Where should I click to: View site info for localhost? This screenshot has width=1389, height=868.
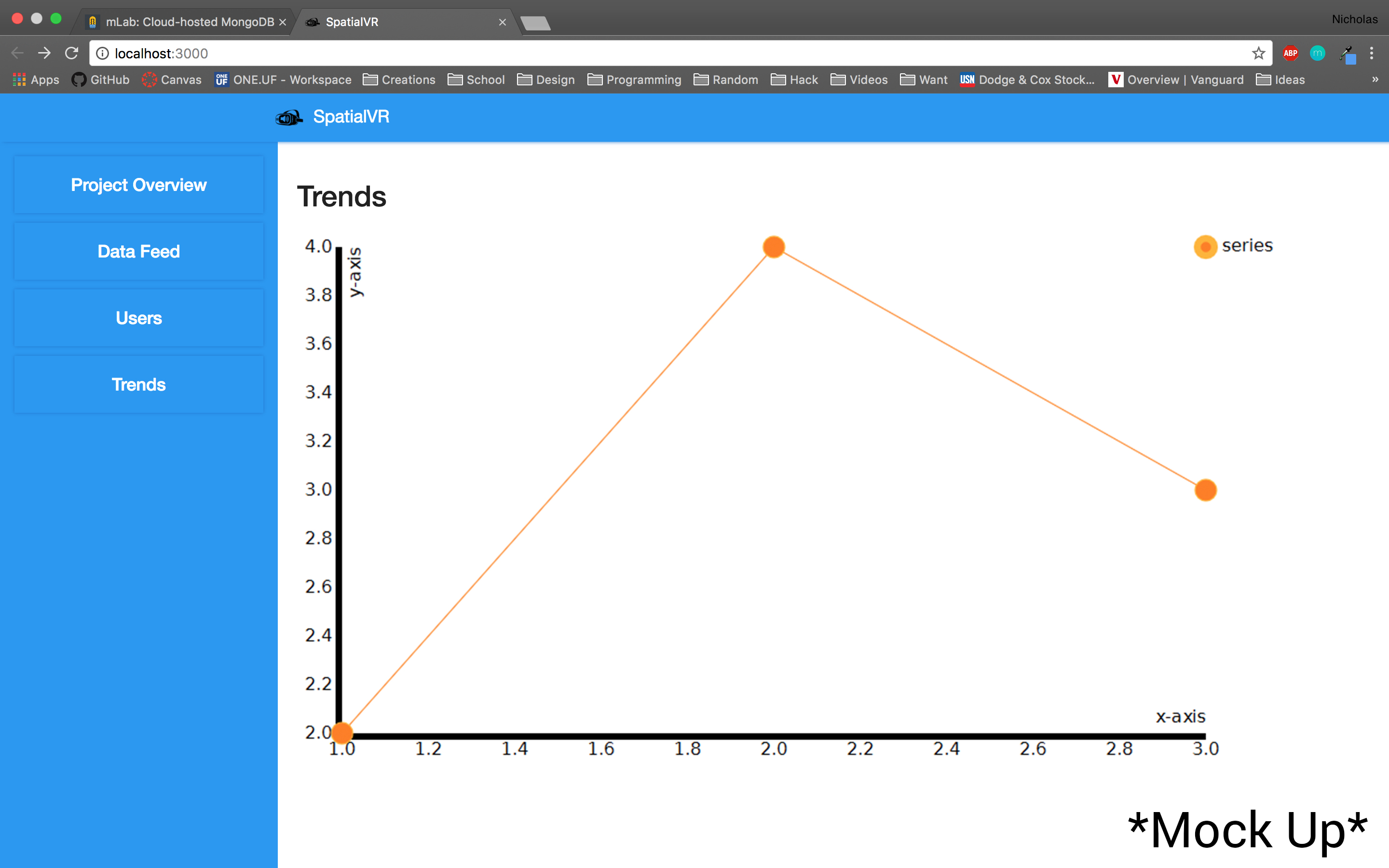point(102,54)
